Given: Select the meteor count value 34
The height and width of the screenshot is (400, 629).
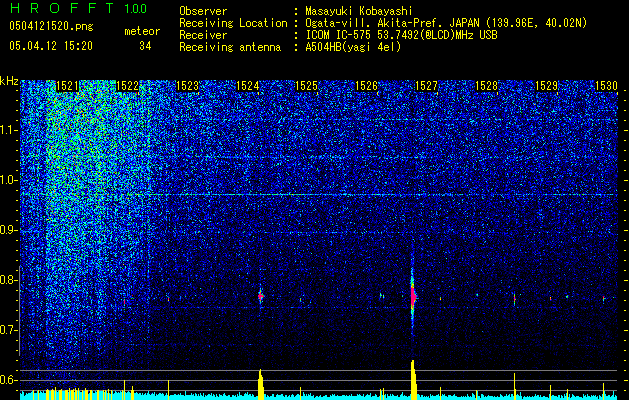Looking at the screenshot, I should (145, 46).
